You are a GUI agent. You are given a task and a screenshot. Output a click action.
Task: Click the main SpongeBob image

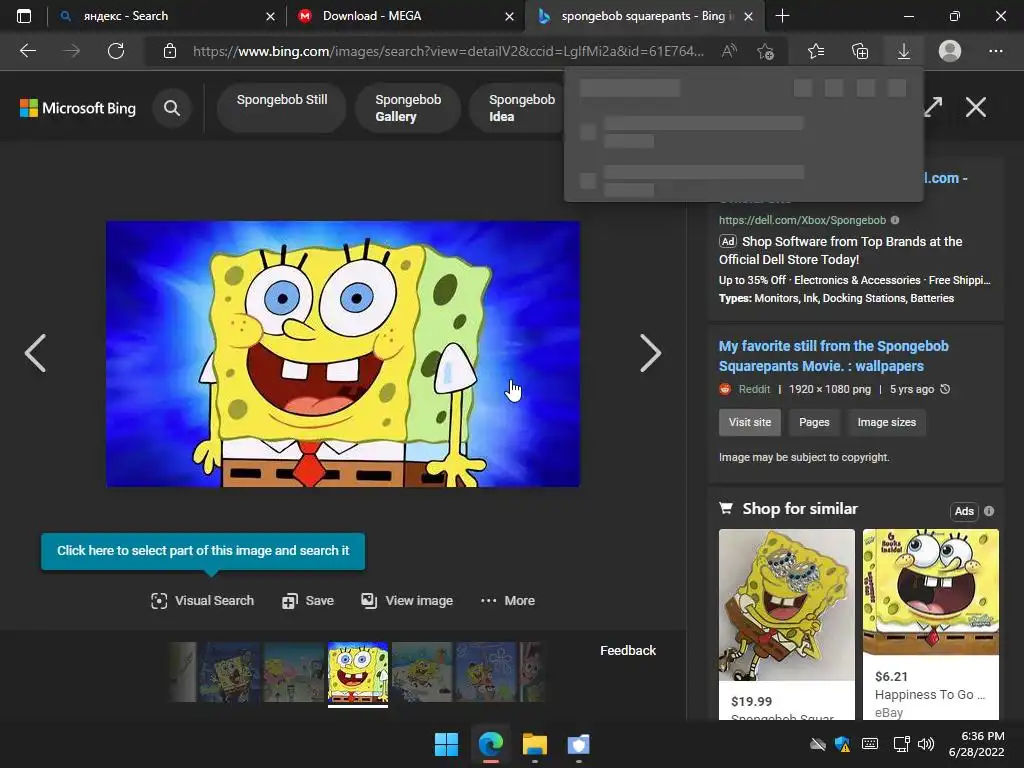tap(343, 354)
